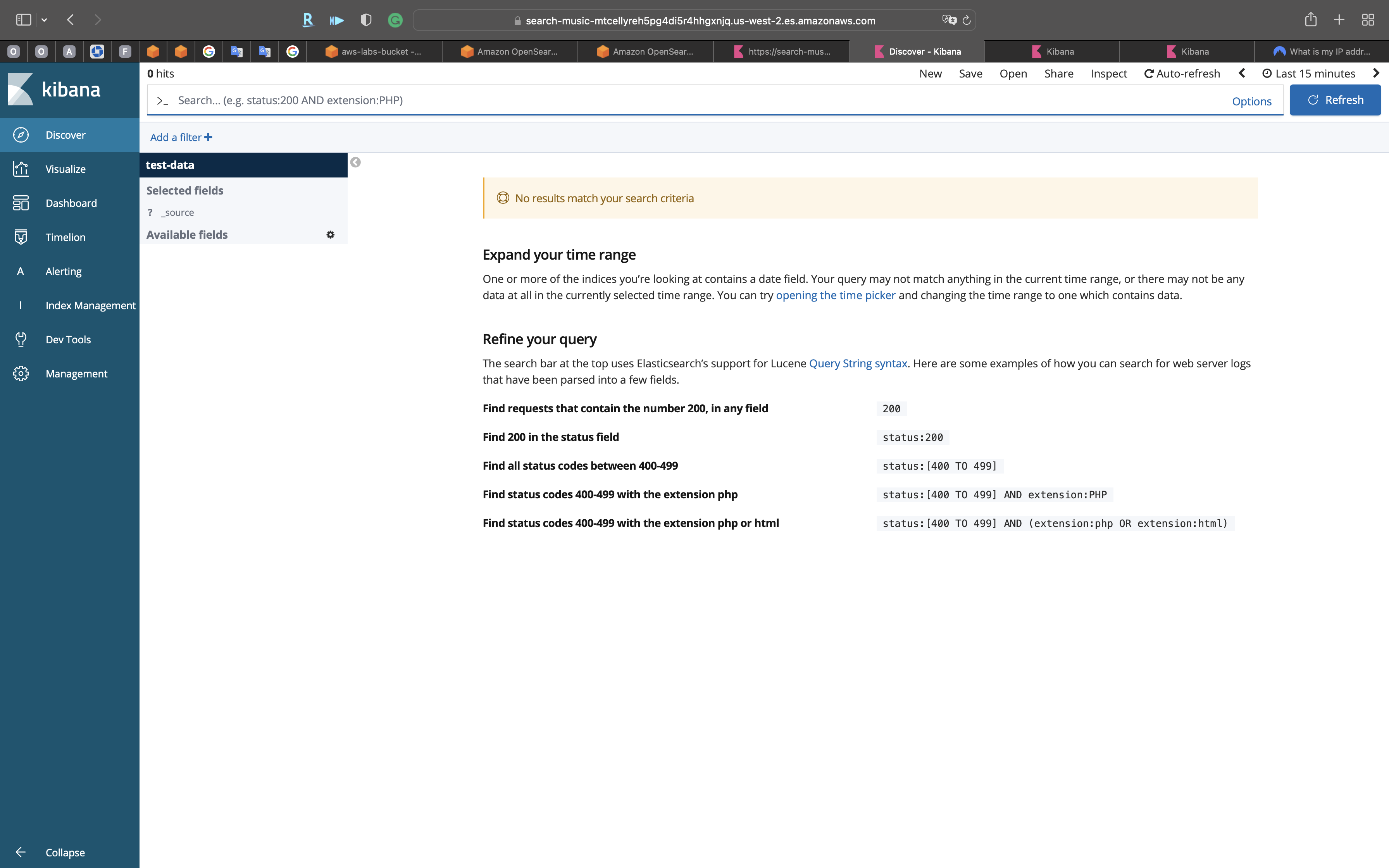This screenshot has height=868, width=1389.
Task: Open the Dev Tools wrench icon
Action: click(x=21, y=339)
